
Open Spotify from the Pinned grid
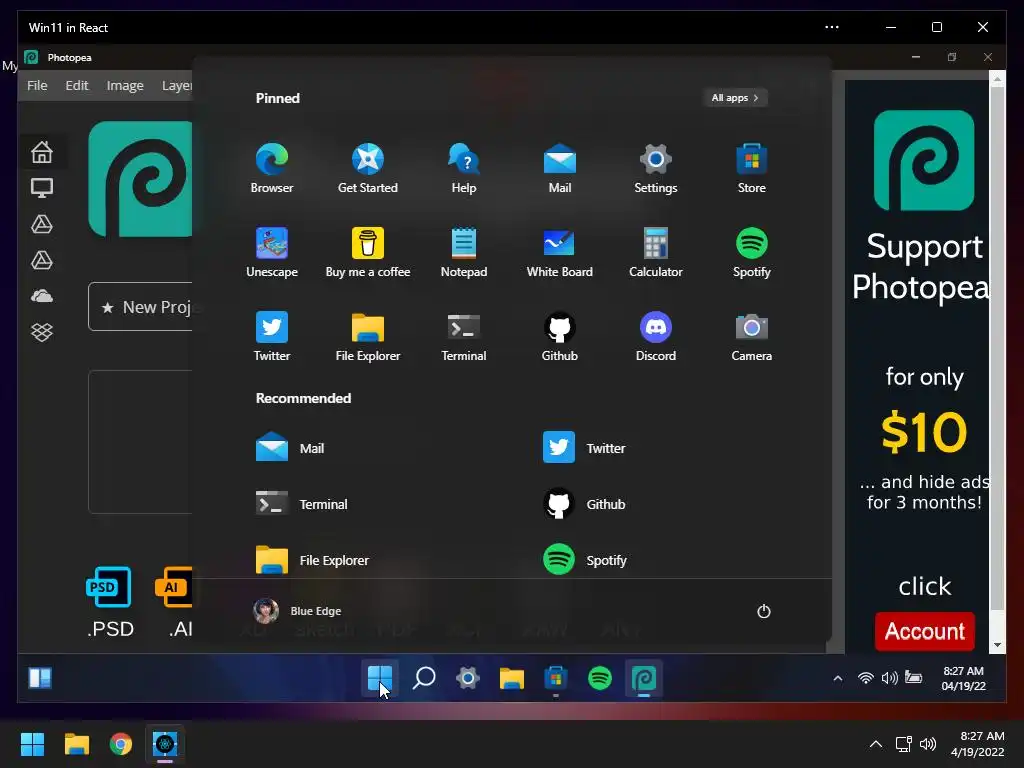(x=752, y=252)
